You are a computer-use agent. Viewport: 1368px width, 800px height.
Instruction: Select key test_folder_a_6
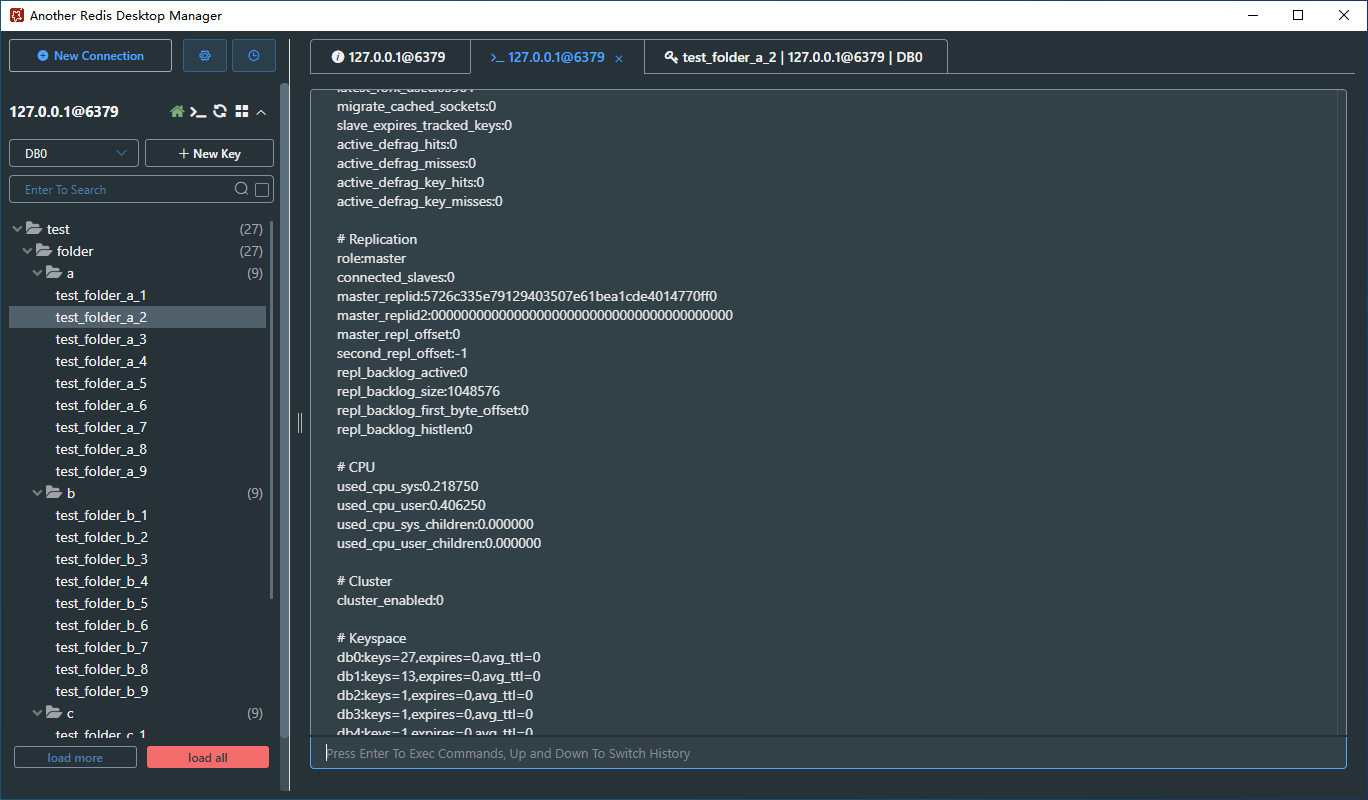click(x=137, y=405)
